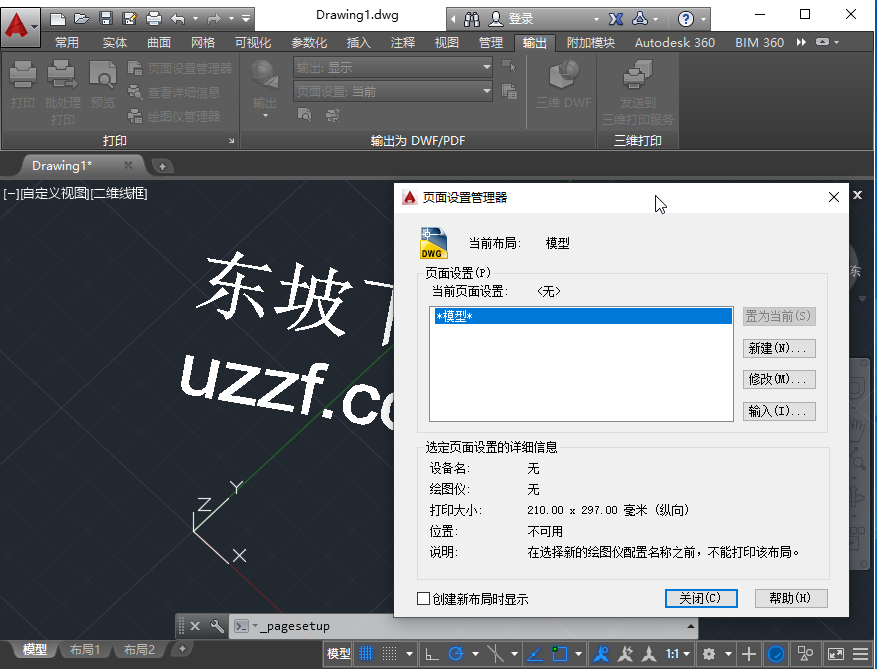Click the workspace switching gear icon
Image resolution: width=877 pixels, height=669 pixels.
coord(709,653)
